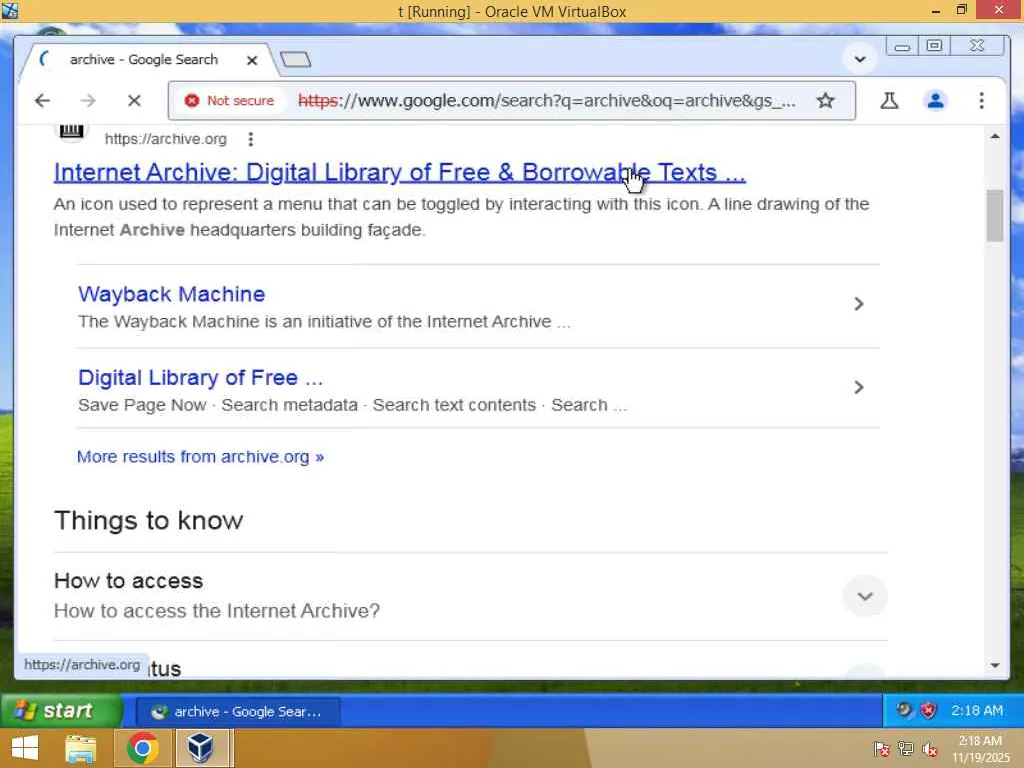Open the XP start button
Viewport: 1024px width, 768px height.
[61, 711]
